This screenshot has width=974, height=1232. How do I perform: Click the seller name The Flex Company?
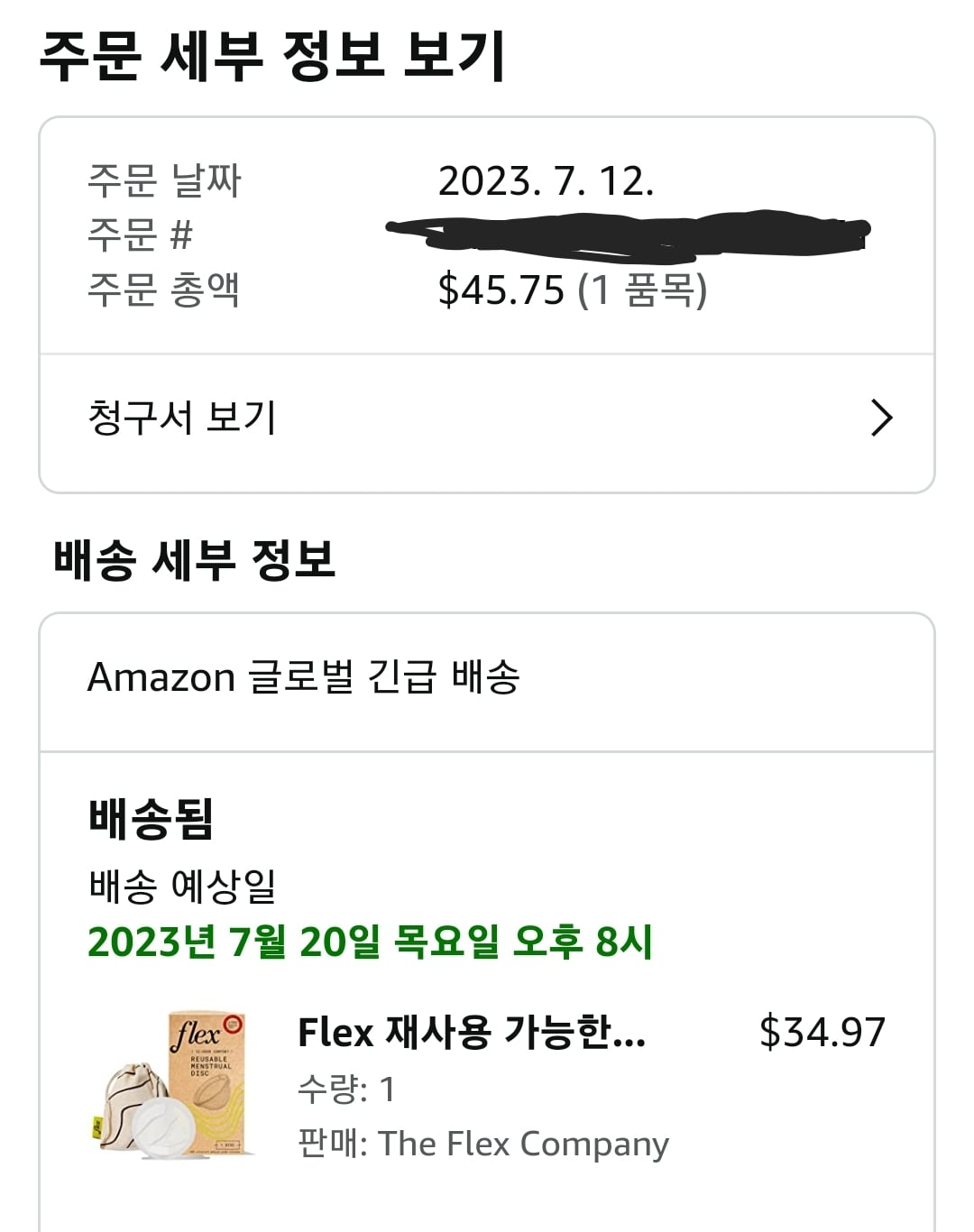tap(523, 1144)
